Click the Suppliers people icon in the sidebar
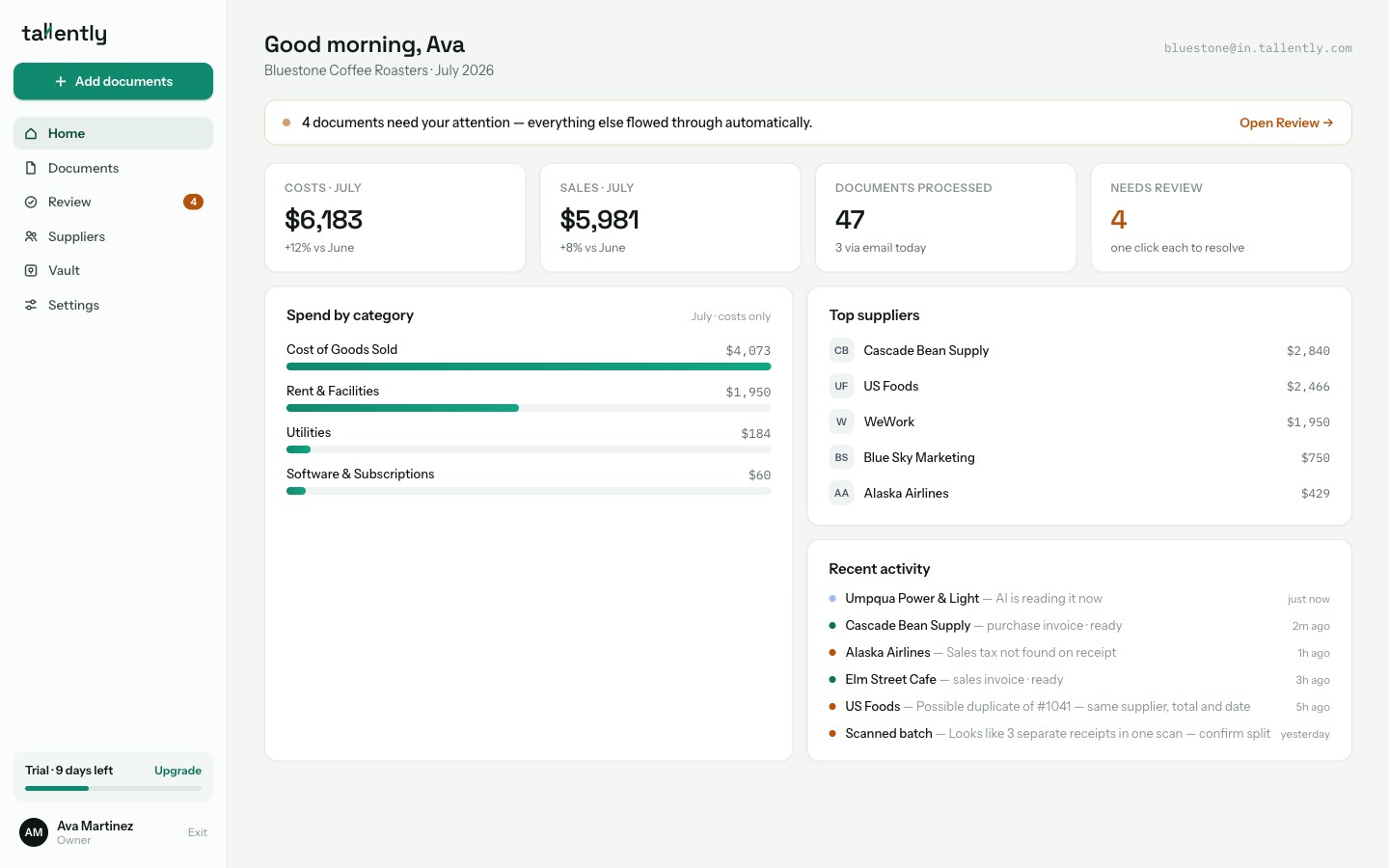Image resolution: width=1389 pixels, height=868 pixels. pos(31,236)
